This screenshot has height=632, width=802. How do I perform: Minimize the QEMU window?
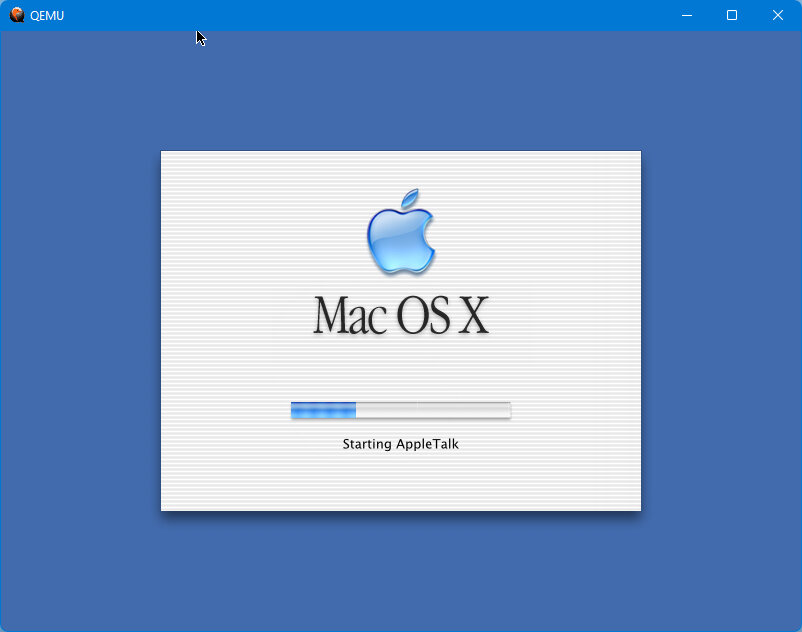pyautogui.click(x=687, y=15)
